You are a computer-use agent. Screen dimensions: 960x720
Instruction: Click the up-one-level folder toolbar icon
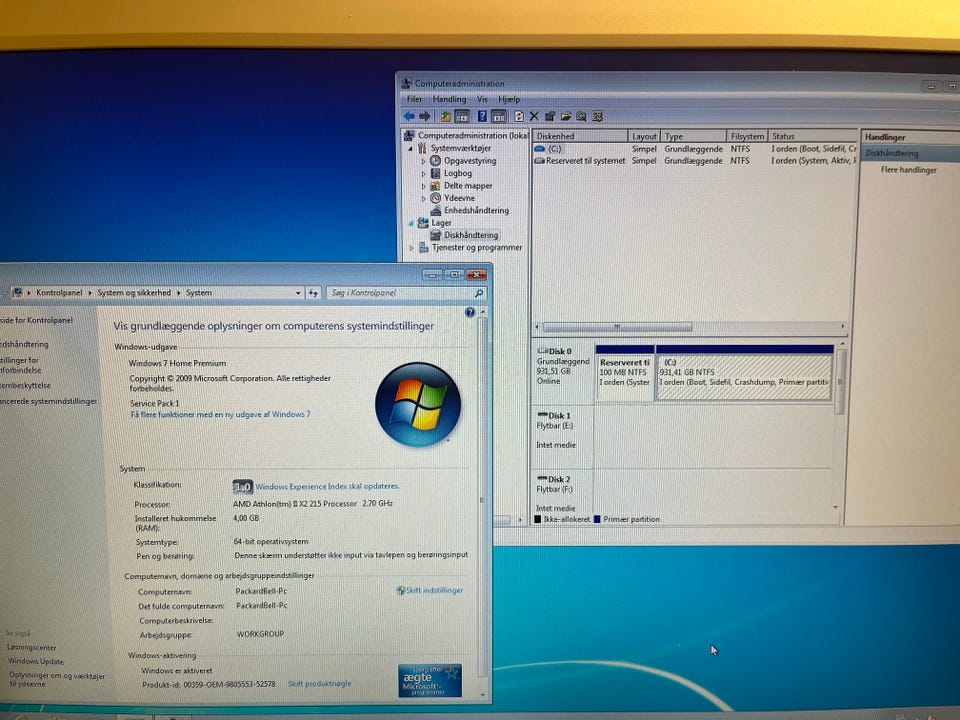coord(446,116)
